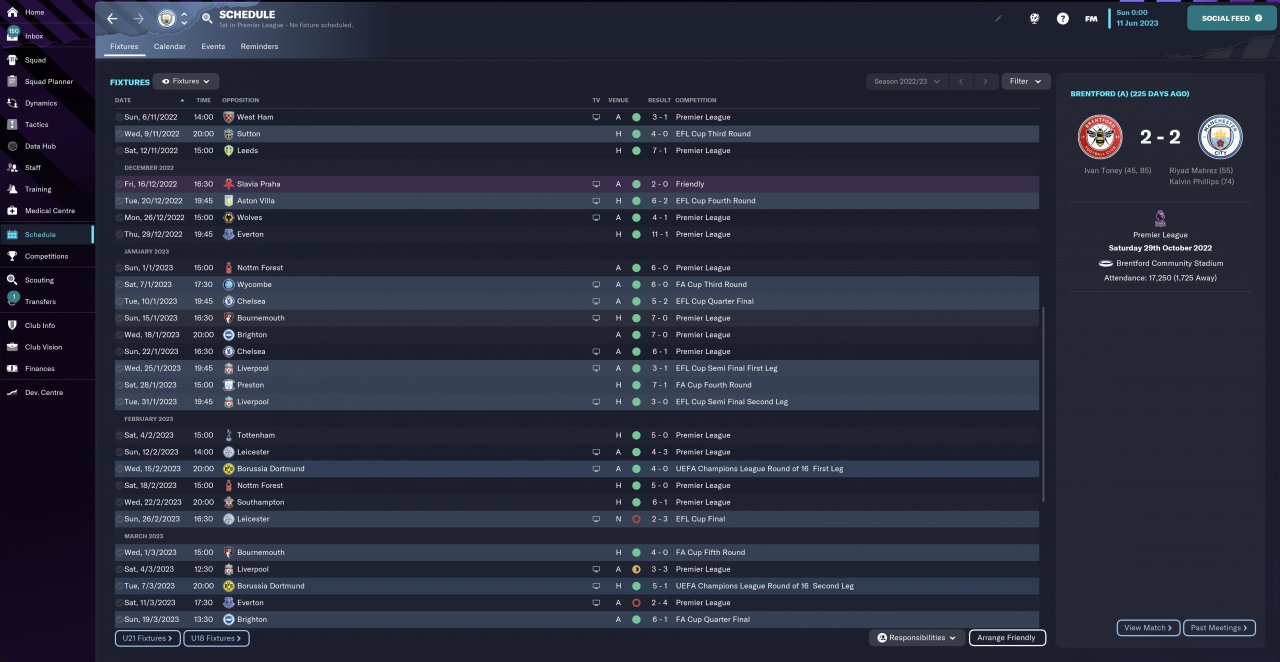
Task: Switch to the Reminders tab
Action: point(260,47)
